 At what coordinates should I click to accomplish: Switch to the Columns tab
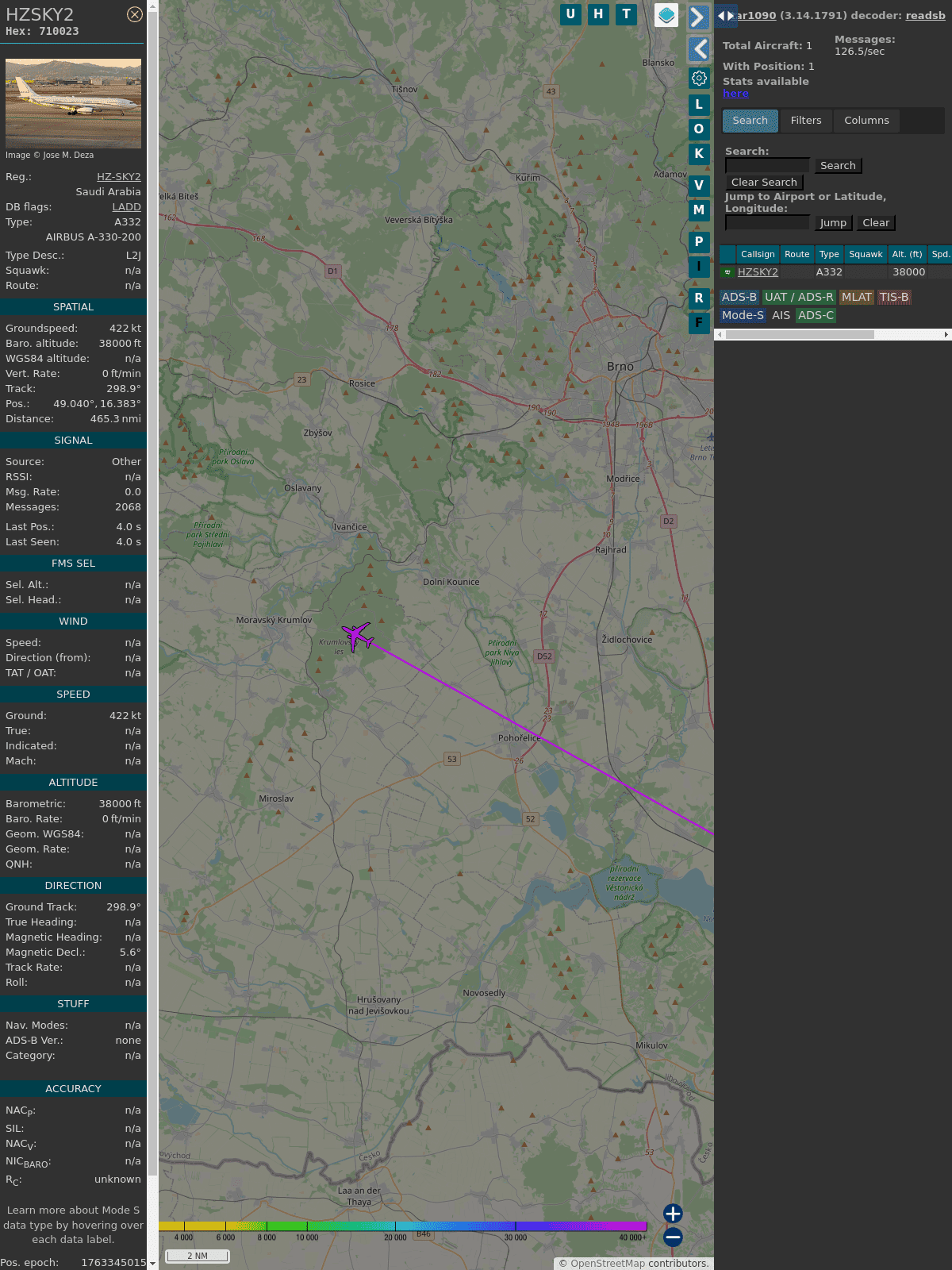point(866,121)
